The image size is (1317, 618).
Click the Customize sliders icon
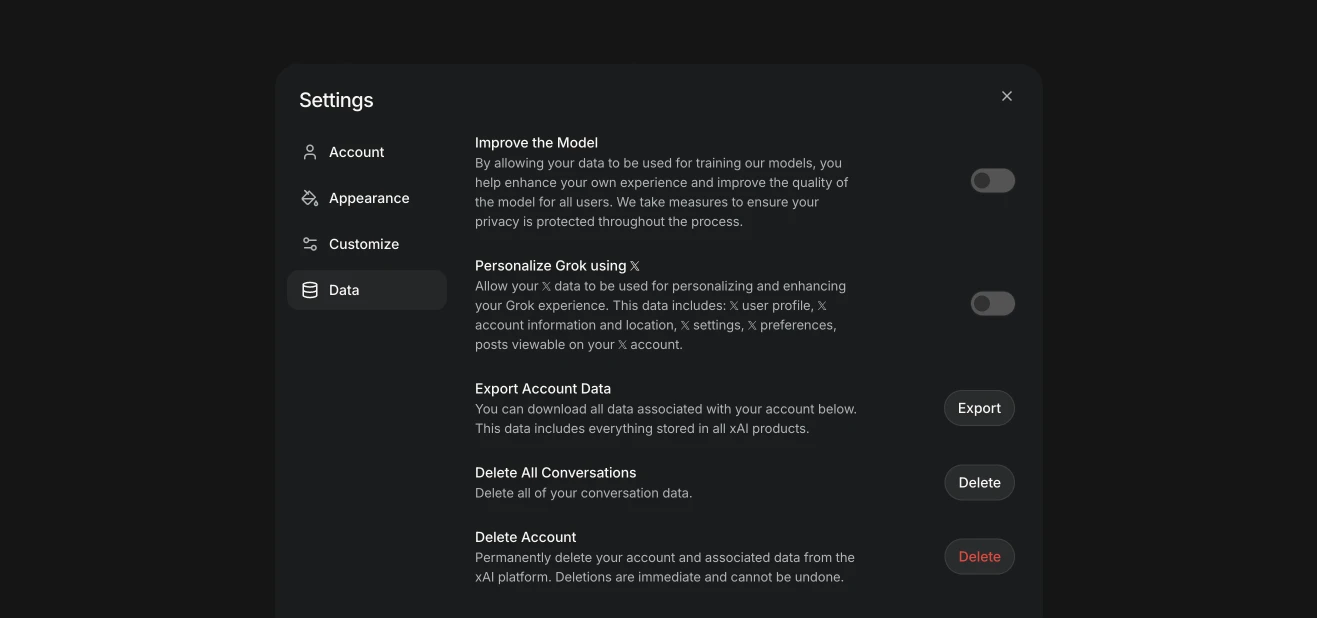pyautogui.click(x=309, y=243)
